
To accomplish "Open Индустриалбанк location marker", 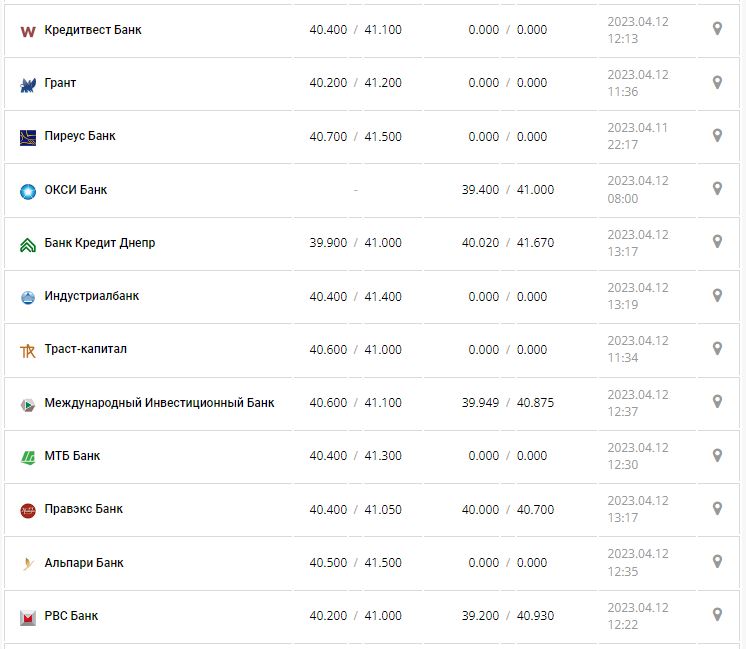I will [x=717, y=296].
